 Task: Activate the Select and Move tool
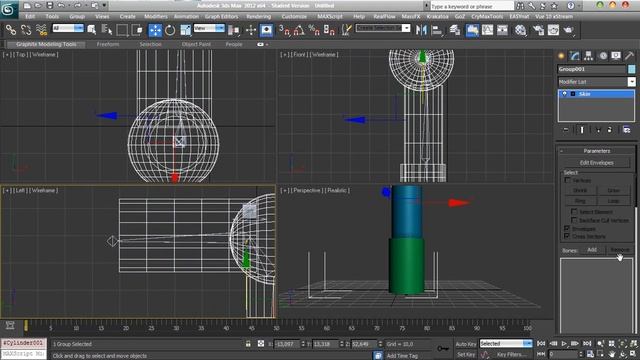click(155, 30)
